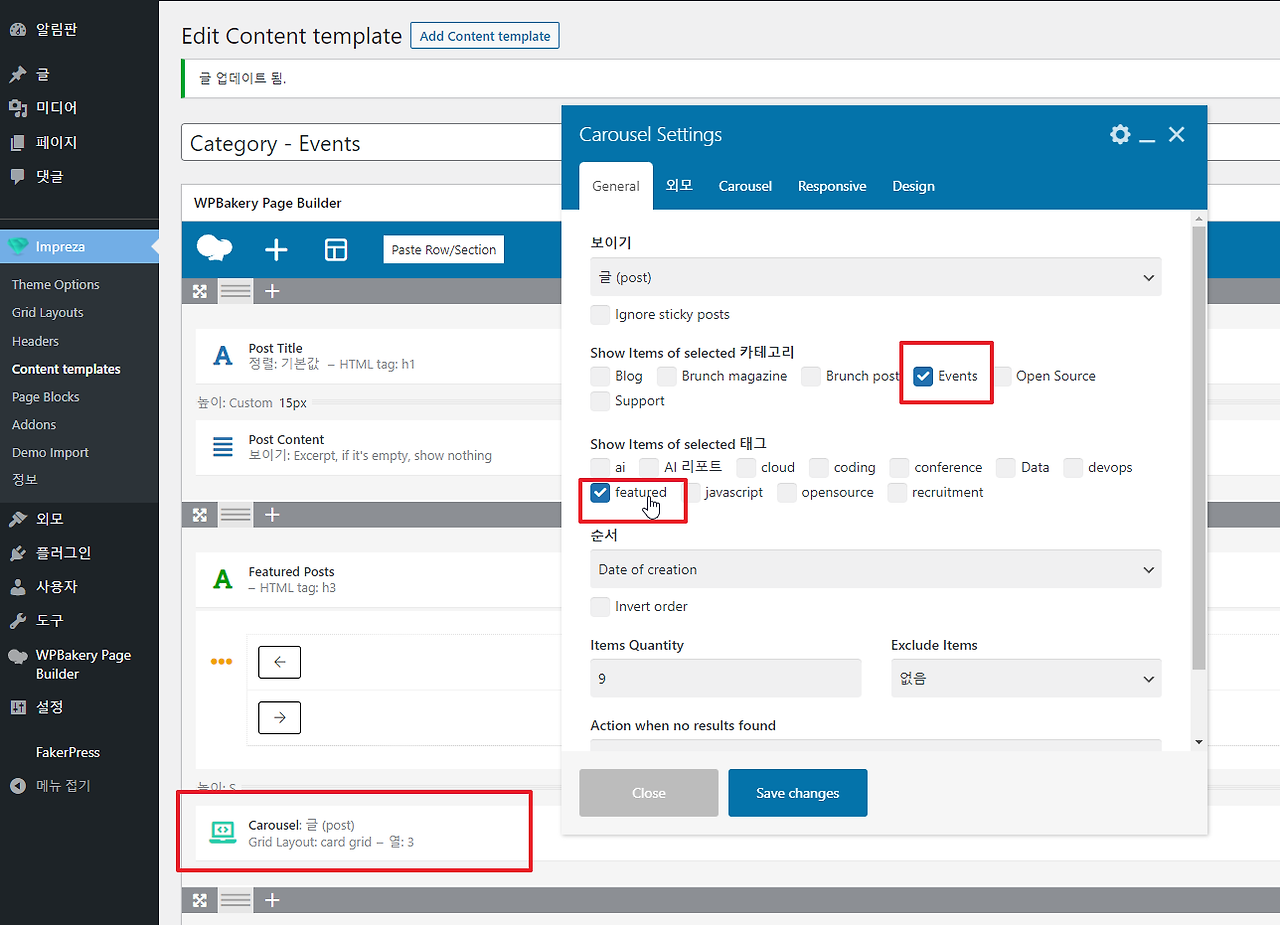The width and height of the screenshot is (1280, 925).
Task: Switch to the Responsive tab
Action: (832, 186)
